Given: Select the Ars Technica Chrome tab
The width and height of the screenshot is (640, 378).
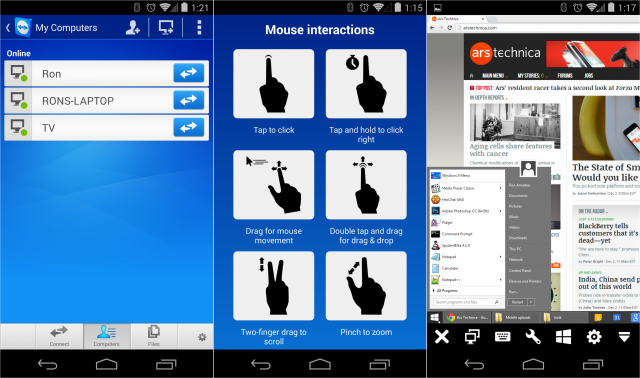Looking at the screenshot, I should click(x=458, y=19).
